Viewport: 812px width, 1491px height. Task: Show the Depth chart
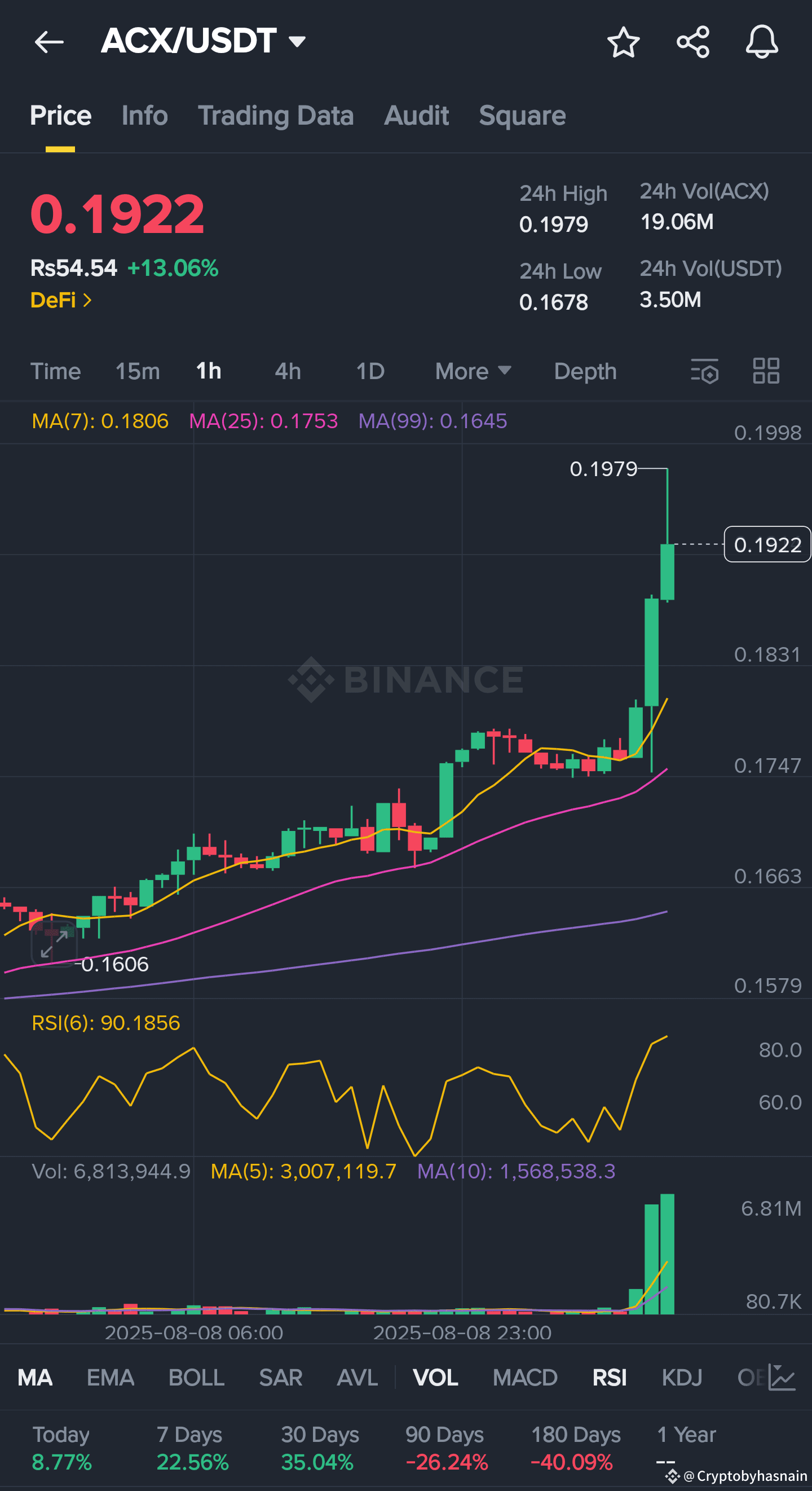(585, 371)
